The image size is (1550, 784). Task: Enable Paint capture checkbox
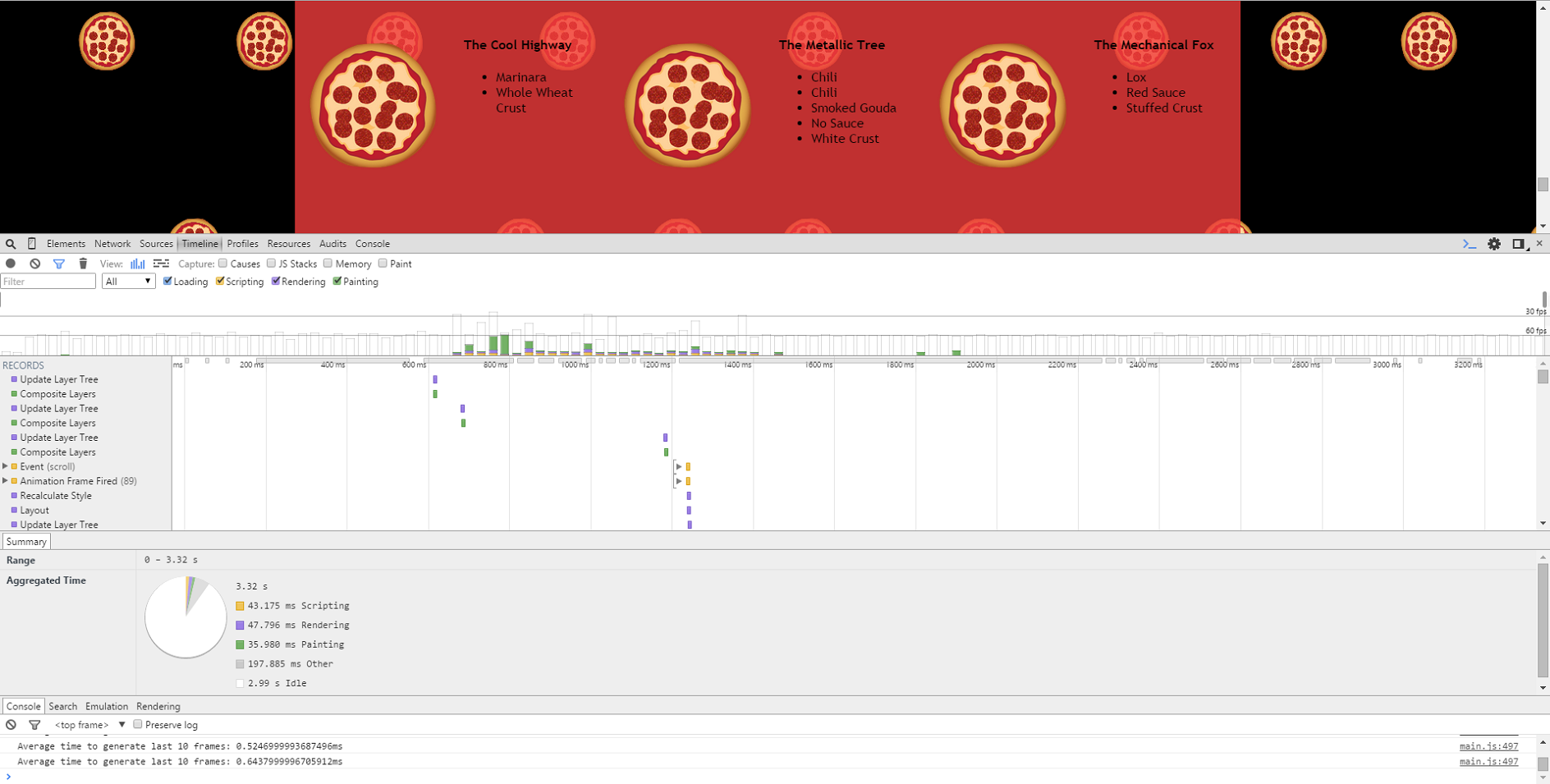point(383,264)
